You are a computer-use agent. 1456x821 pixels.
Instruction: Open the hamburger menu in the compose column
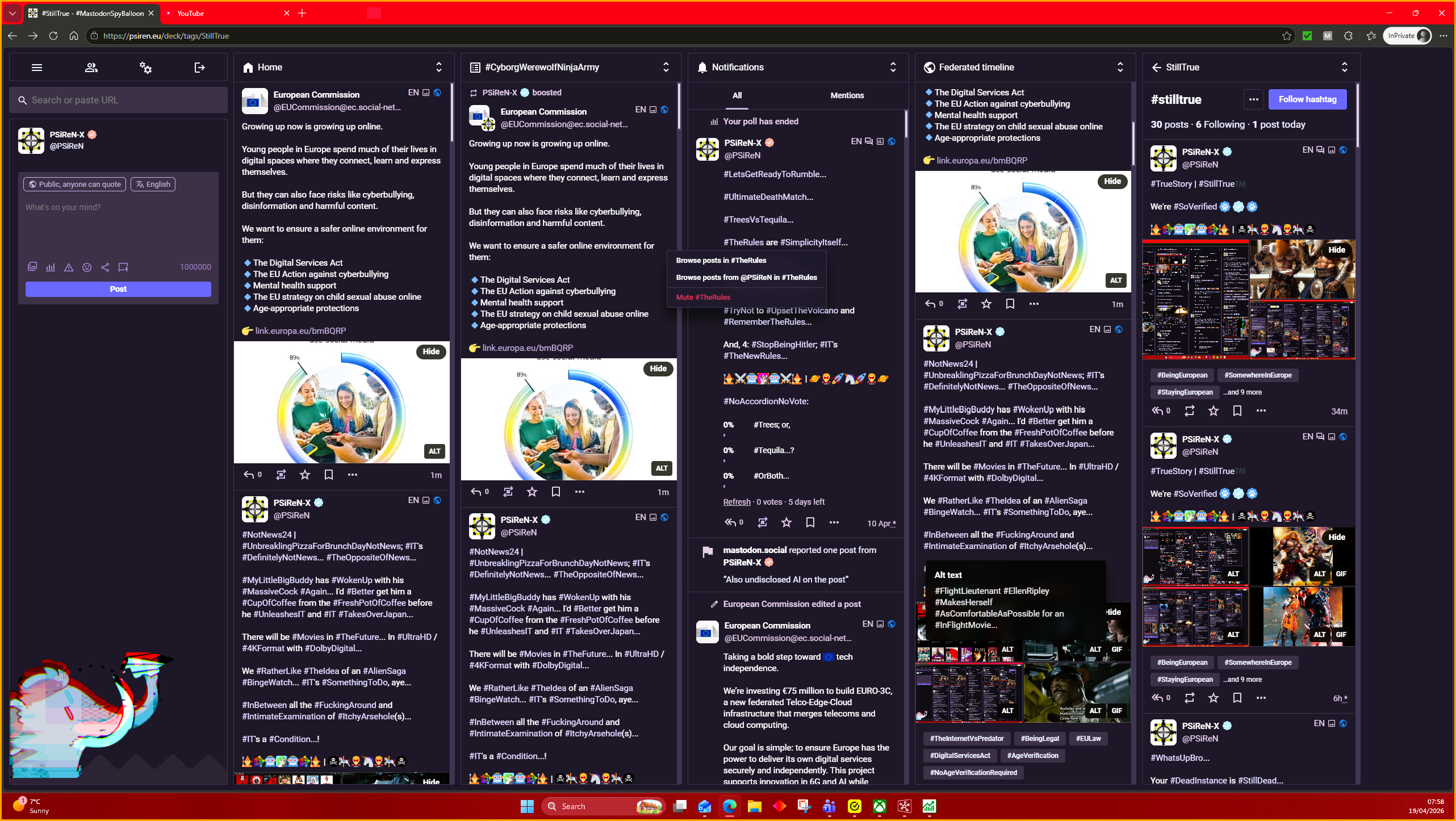pyautogui.click(x=37, y=68)
